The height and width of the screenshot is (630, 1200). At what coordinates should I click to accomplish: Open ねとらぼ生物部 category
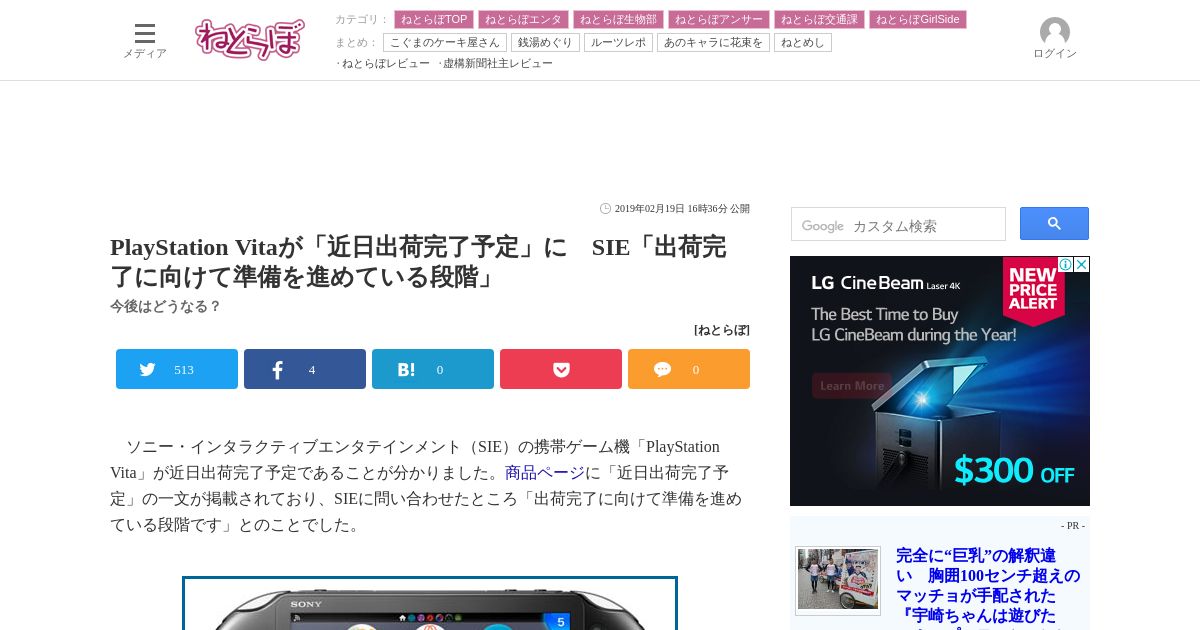point(618,19)
